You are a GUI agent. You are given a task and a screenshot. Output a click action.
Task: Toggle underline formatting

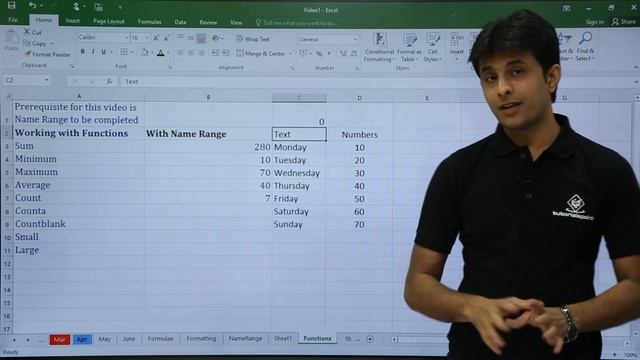104,52
